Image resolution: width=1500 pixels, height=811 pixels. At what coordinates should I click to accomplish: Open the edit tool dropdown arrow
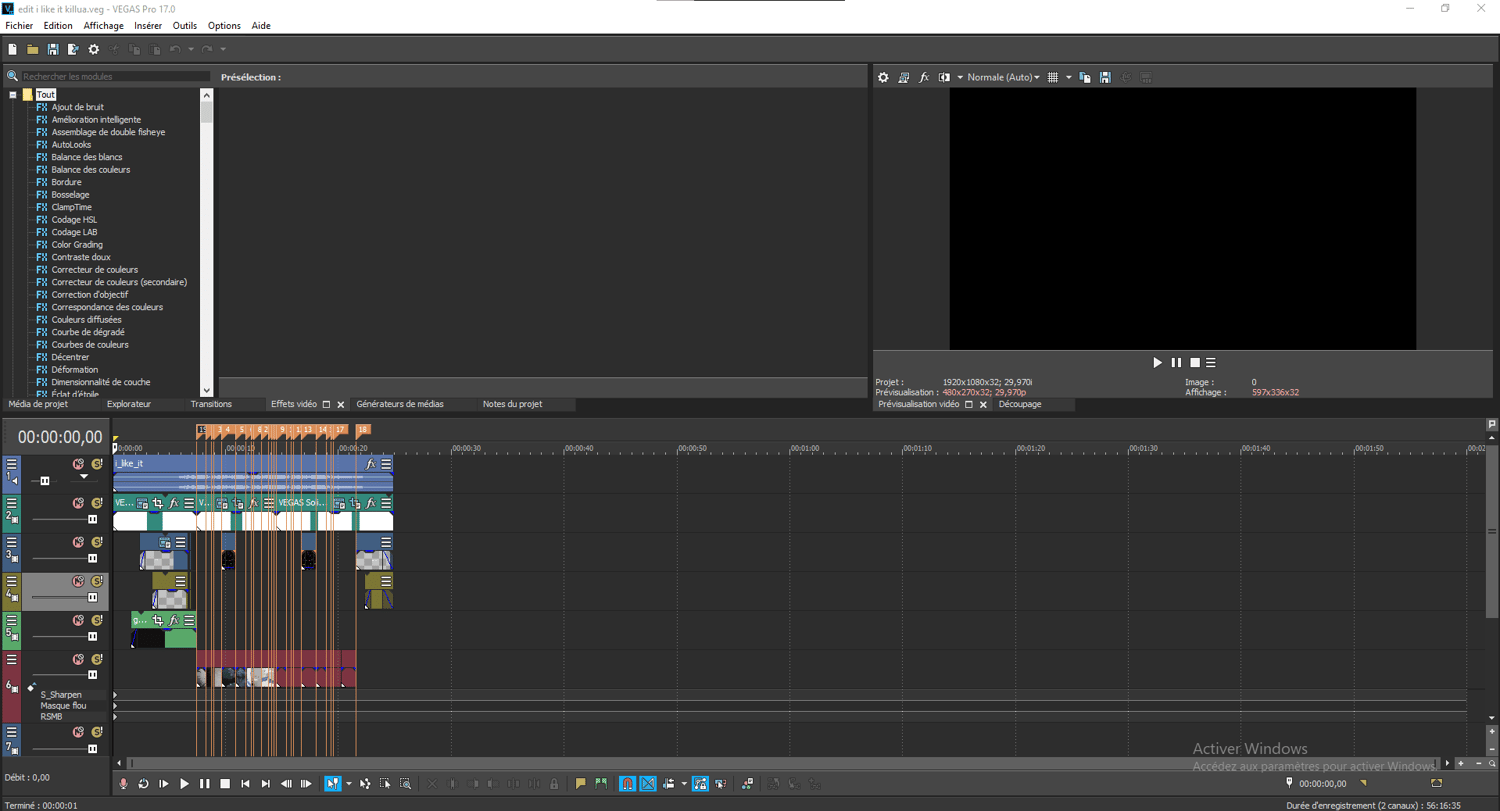pos(348,784)
